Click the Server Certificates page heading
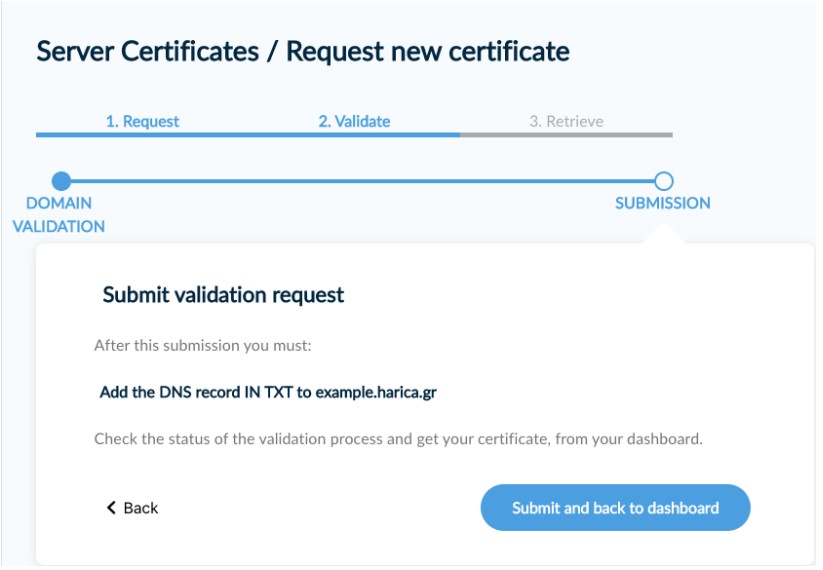 point(303,51)
